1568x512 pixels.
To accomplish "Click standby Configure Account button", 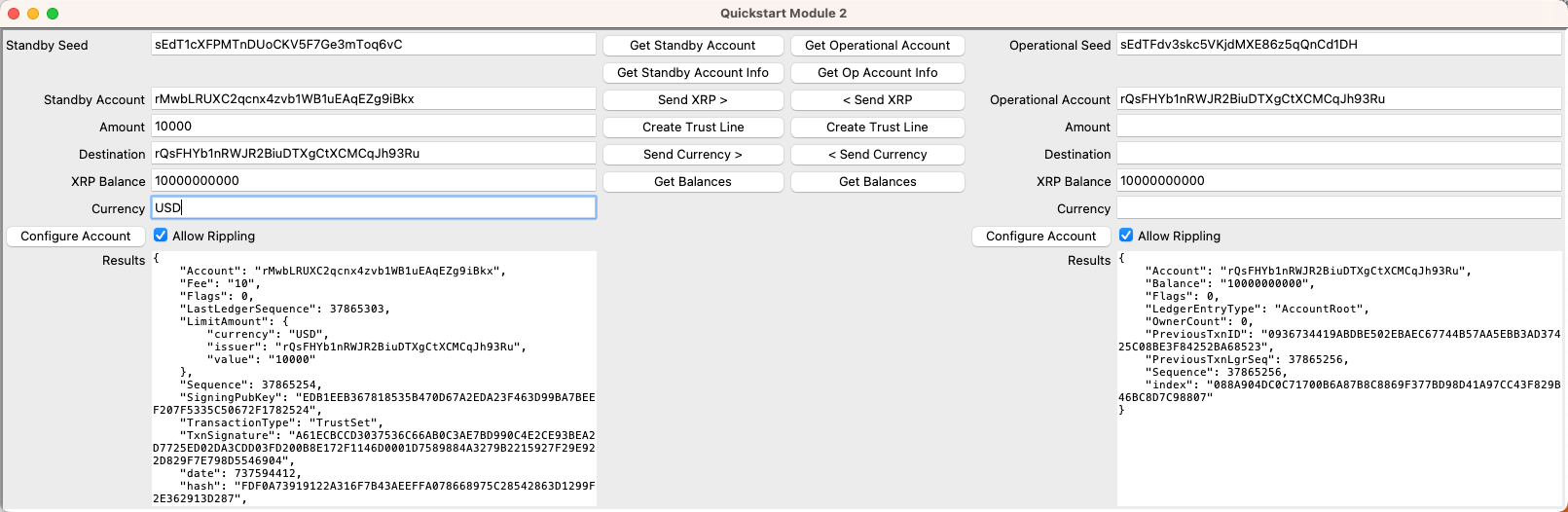I will pyautogui.click(x=76, y=237).
